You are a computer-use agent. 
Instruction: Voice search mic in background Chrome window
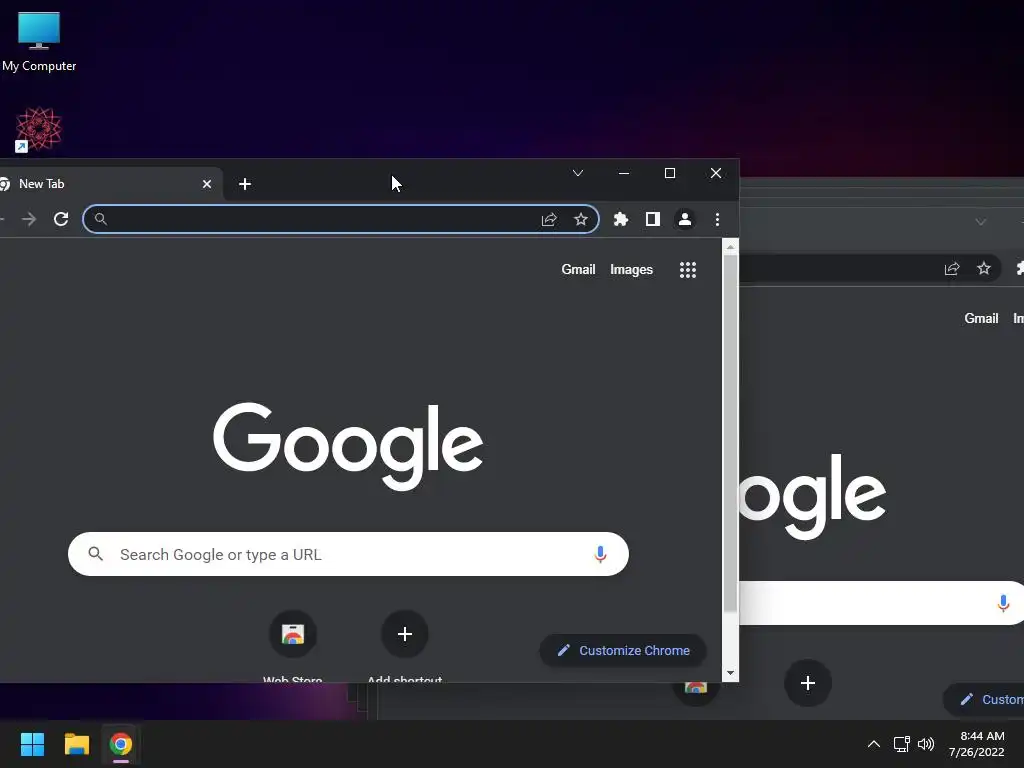[x=1003, y=603]
